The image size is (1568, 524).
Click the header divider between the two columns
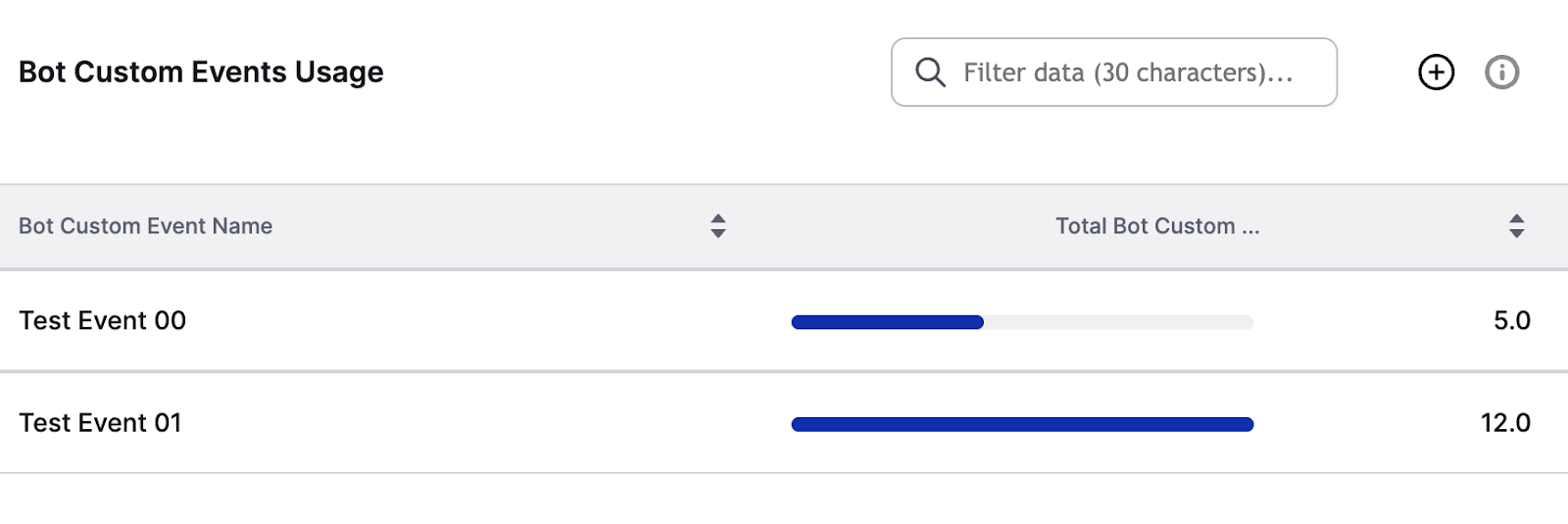pos(771,226)
